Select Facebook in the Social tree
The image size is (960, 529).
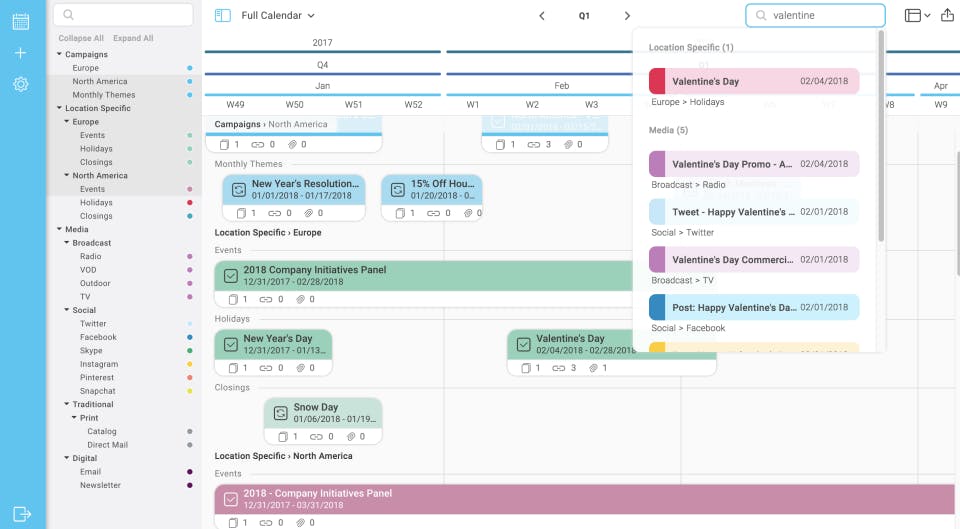click(x=98, y=337)
